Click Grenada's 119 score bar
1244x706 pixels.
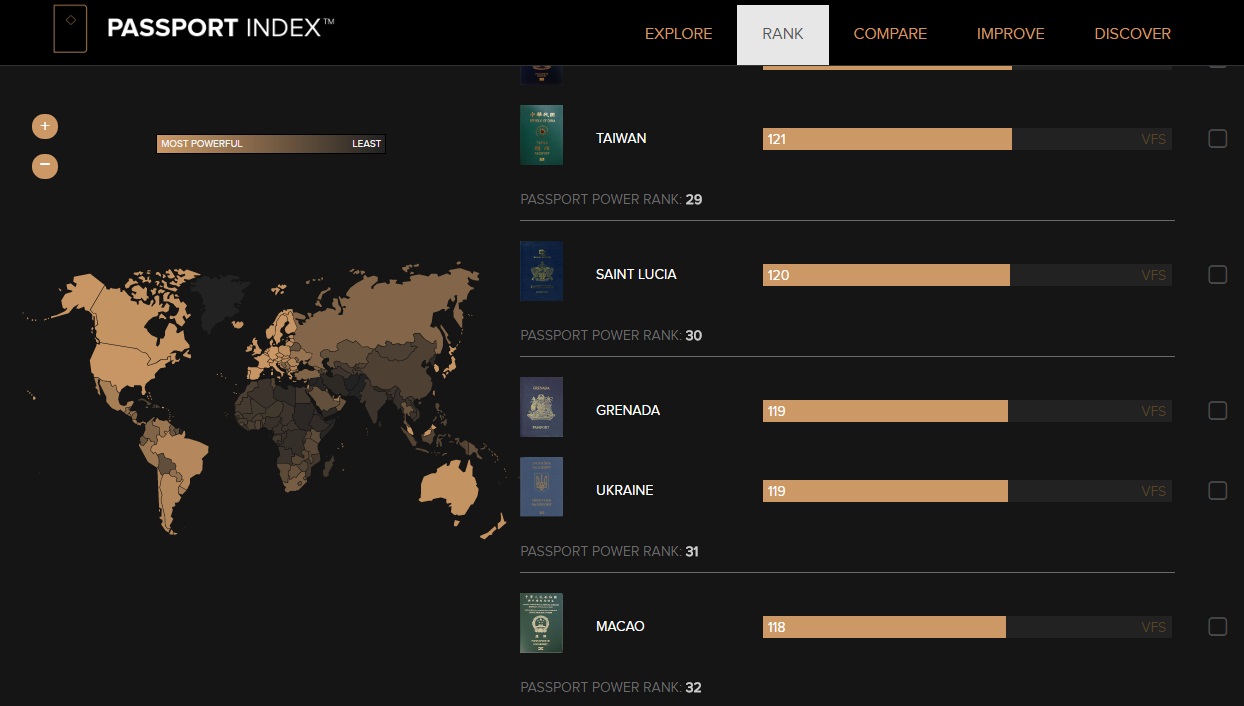(885, 411)
